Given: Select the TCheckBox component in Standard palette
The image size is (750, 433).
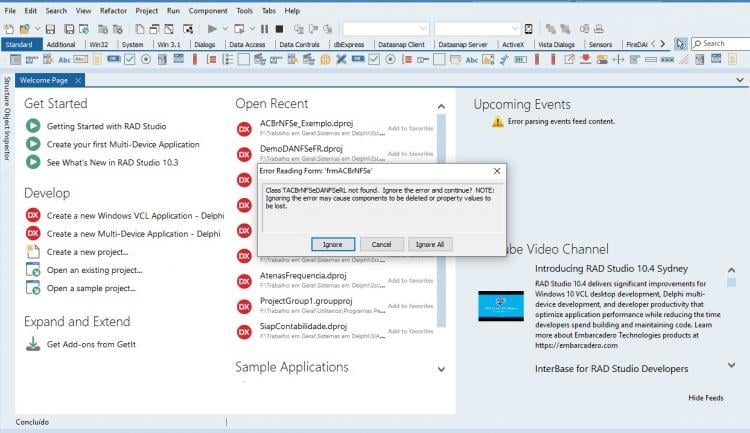Looking at the screenshot, I should click(130, 59).
